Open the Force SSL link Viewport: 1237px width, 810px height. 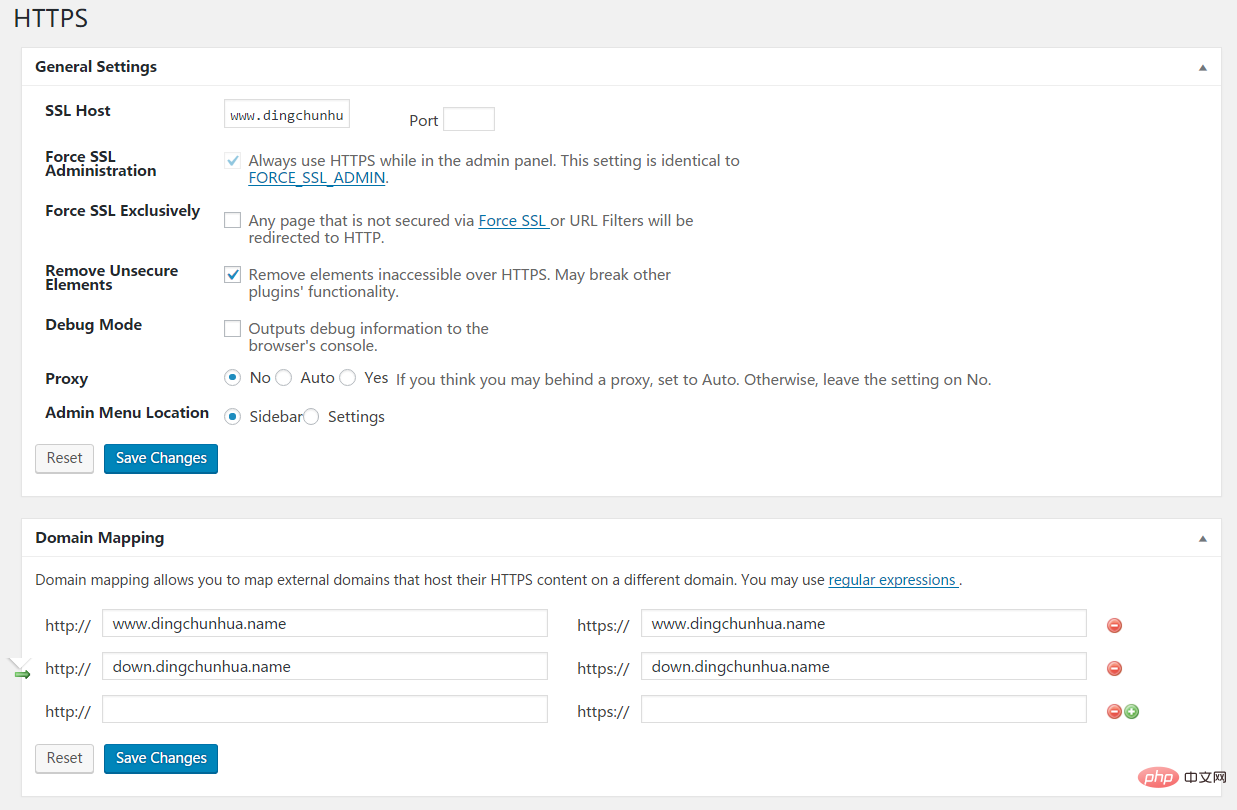tap(513, 220)
